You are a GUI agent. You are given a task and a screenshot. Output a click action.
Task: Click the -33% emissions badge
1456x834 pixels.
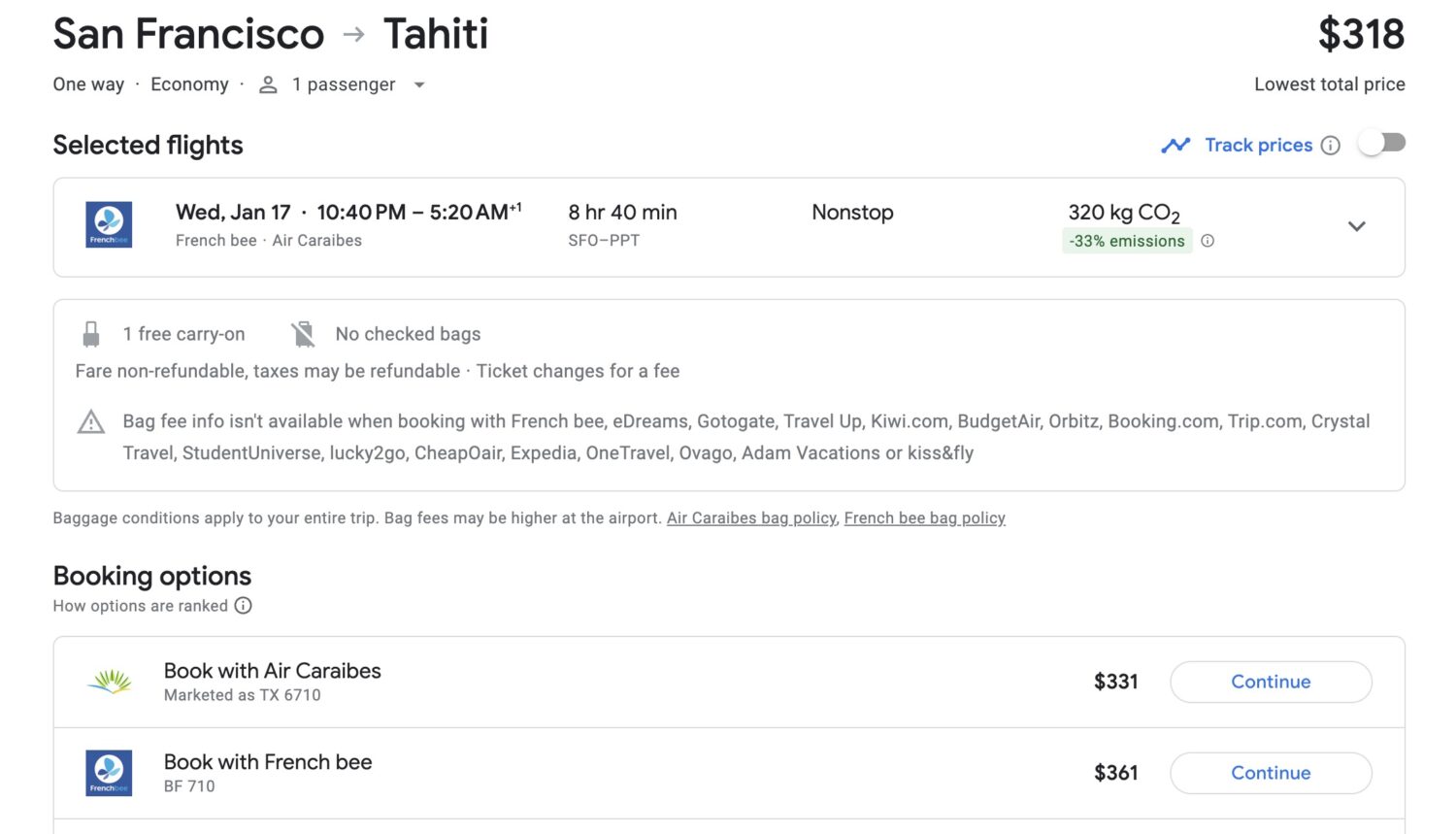point(1126,240)
